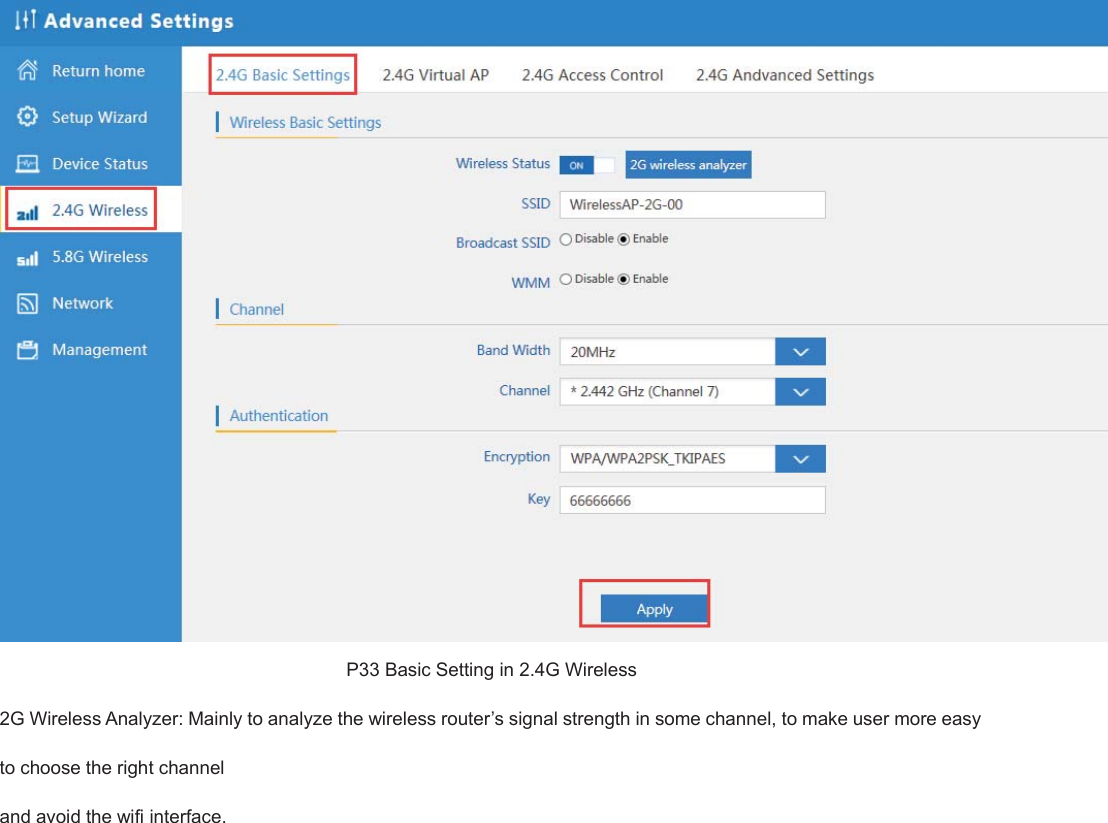Open Setup Wizard in the sidebar

tap(90, 117)
